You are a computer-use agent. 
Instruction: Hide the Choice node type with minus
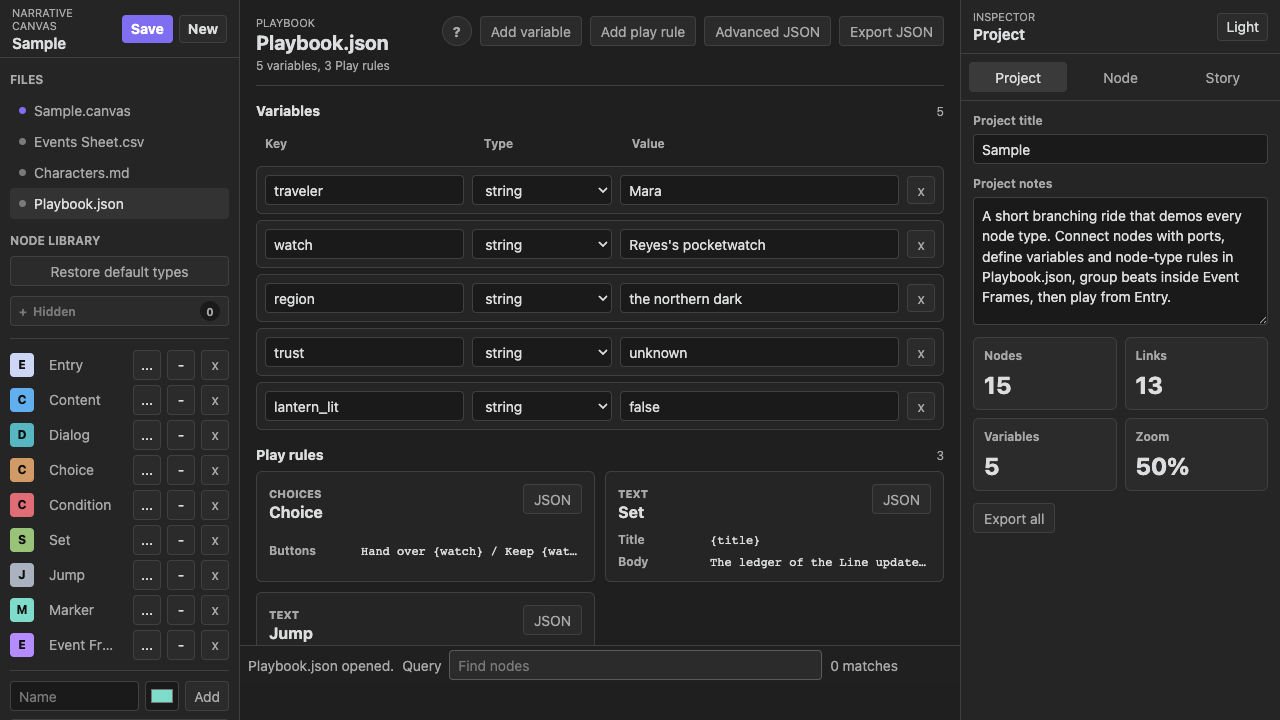pyautogui.click(x=181, y=470)
